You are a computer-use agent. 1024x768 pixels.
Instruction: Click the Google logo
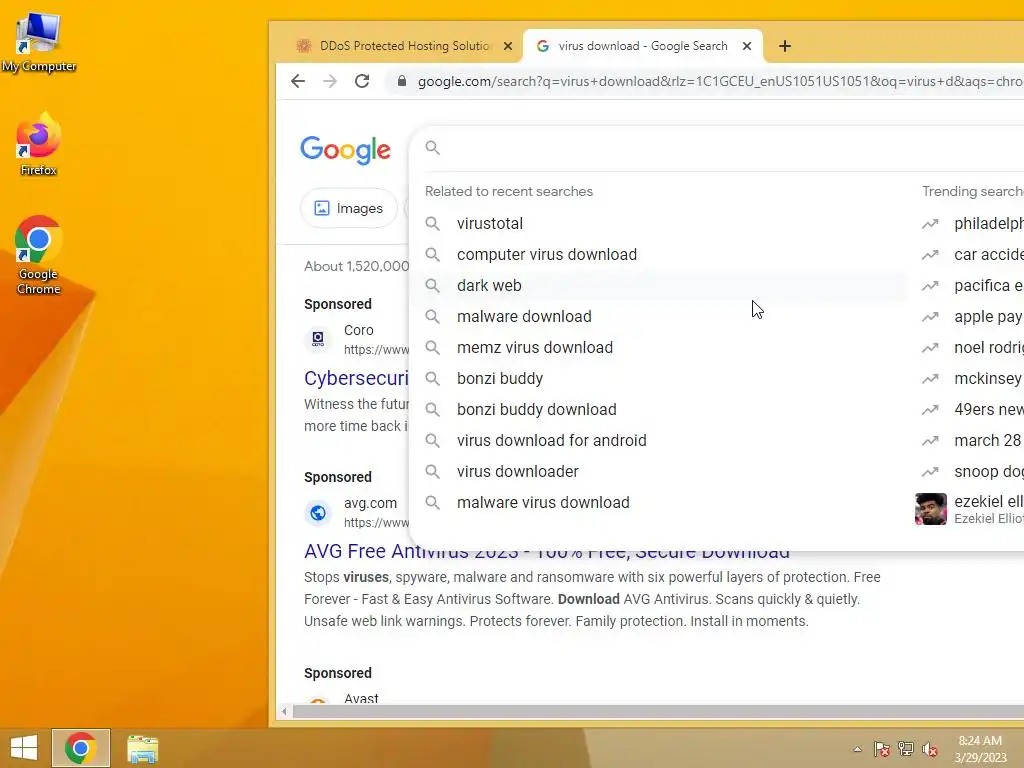point(345,150)
